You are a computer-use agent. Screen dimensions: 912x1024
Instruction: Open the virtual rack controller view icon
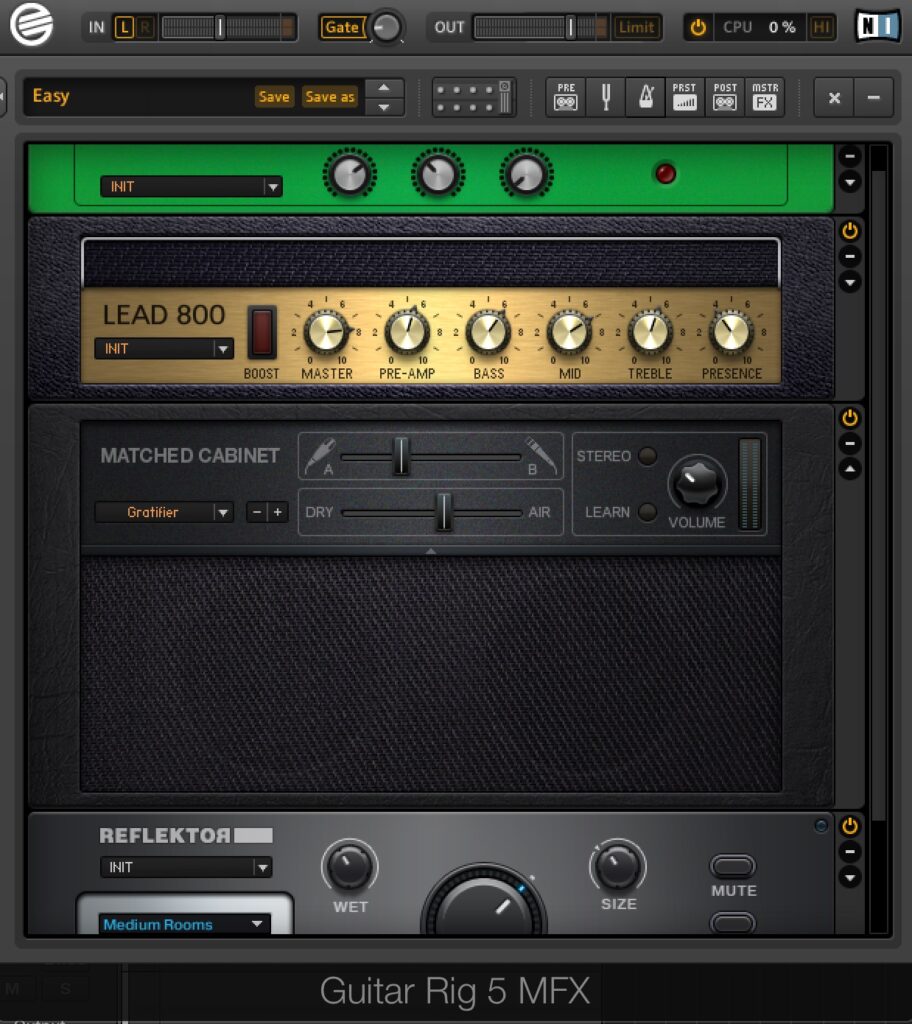click(x=474, y=98)
